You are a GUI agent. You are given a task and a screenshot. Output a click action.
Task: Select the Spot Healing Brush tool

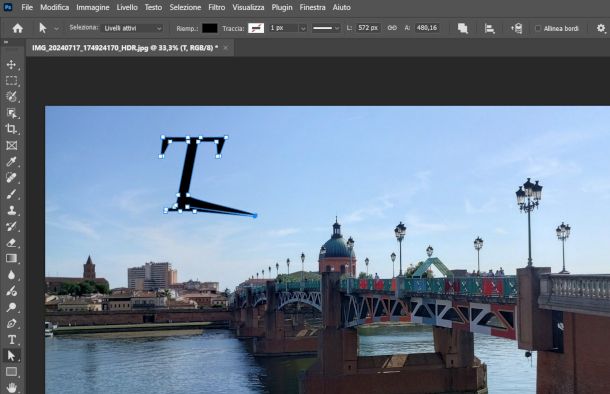[11, 178]
